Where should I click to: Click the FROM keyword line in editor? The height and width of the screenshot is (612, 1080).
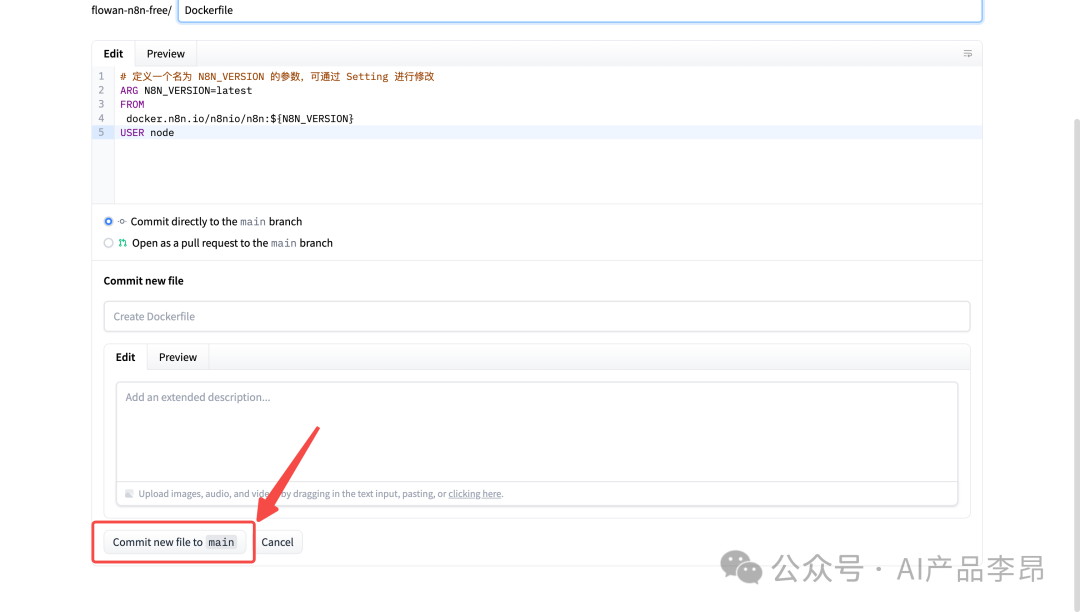(132, 105)
